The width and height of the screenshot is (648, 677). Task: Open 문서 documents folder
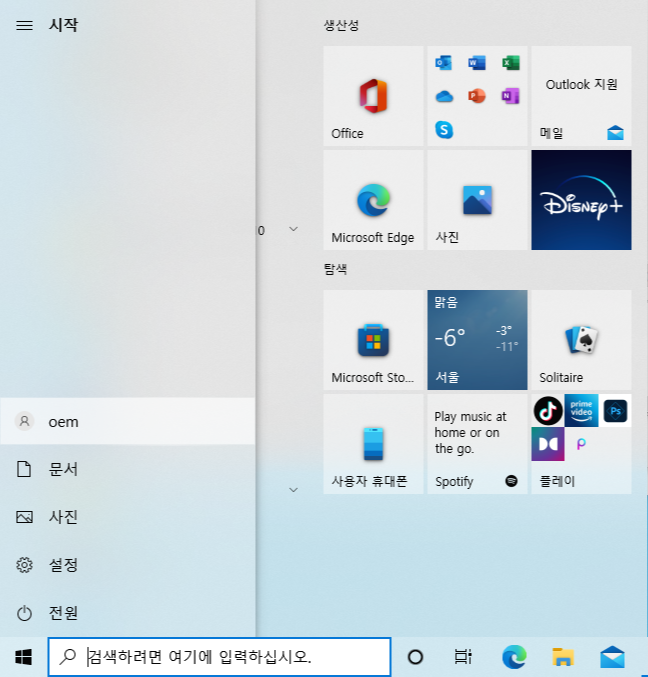(127, 469)
